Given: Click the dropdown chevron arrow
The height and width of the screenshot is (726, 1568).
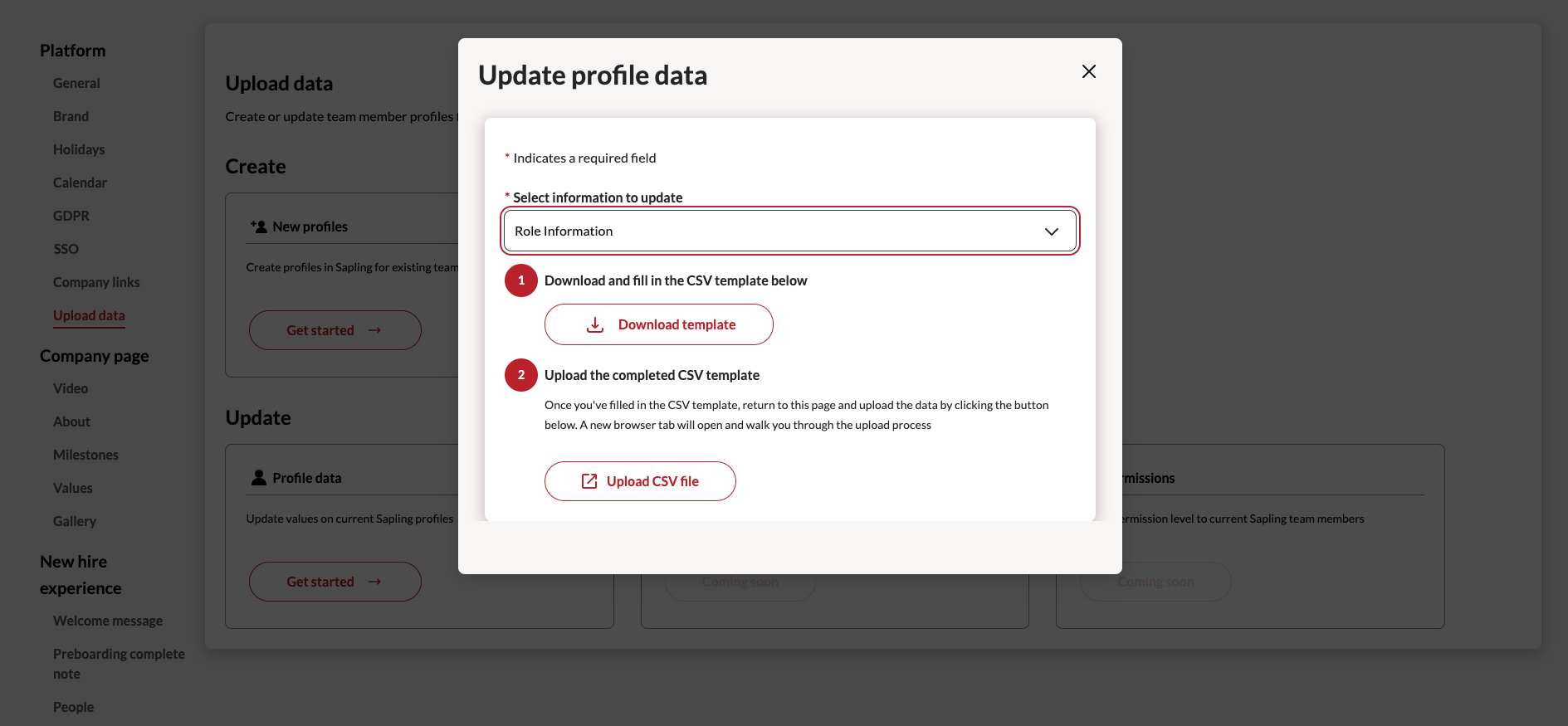Looking at the screenshot, I should coord(1051,231).
